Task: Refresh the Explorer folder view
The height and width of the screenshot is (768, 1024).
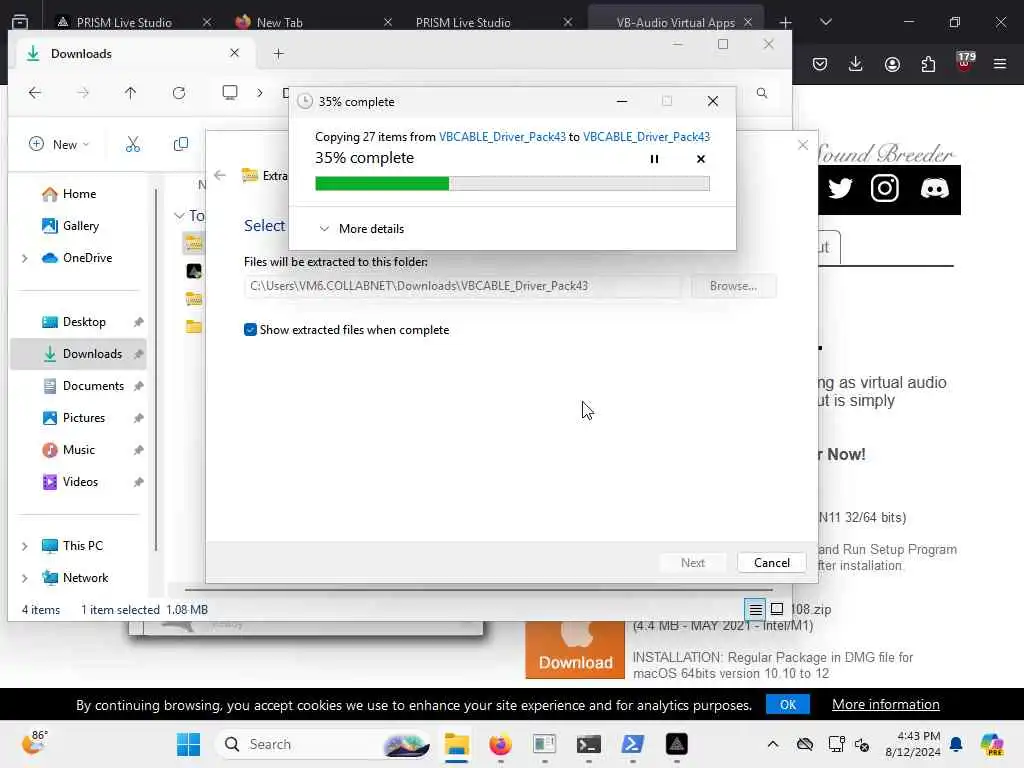Action: click(x=178, y=93)
